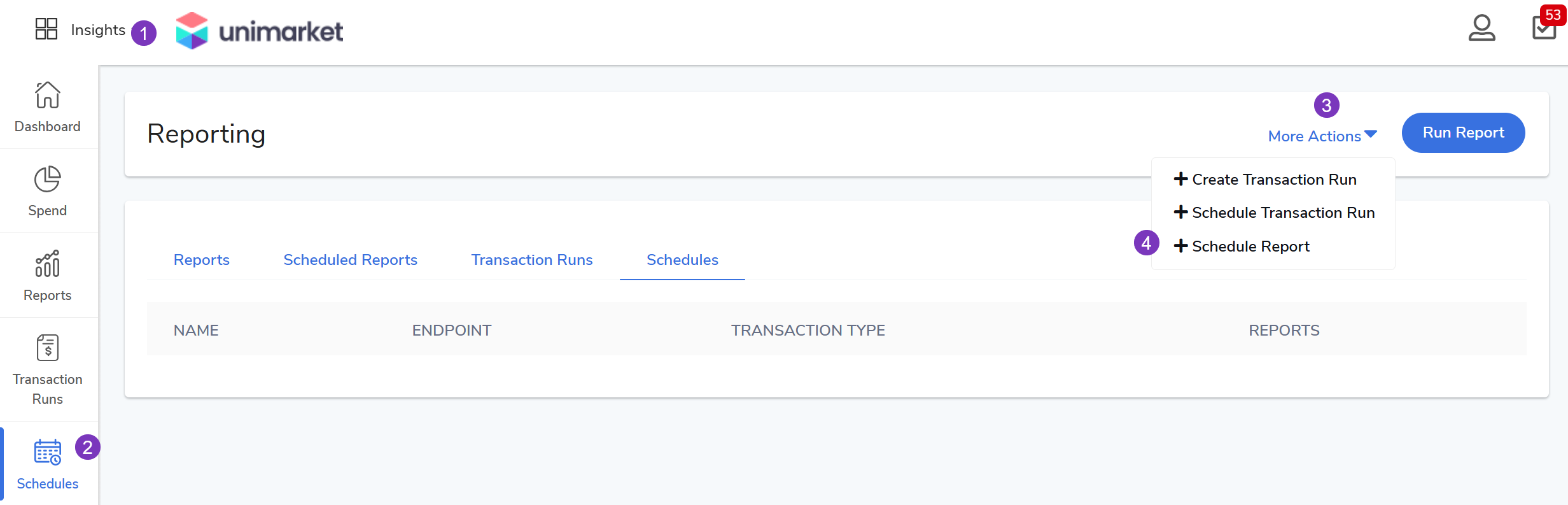Open the Scheduled Reports tab
This screenshot has height=505, width=1568.
pos(350,260)
